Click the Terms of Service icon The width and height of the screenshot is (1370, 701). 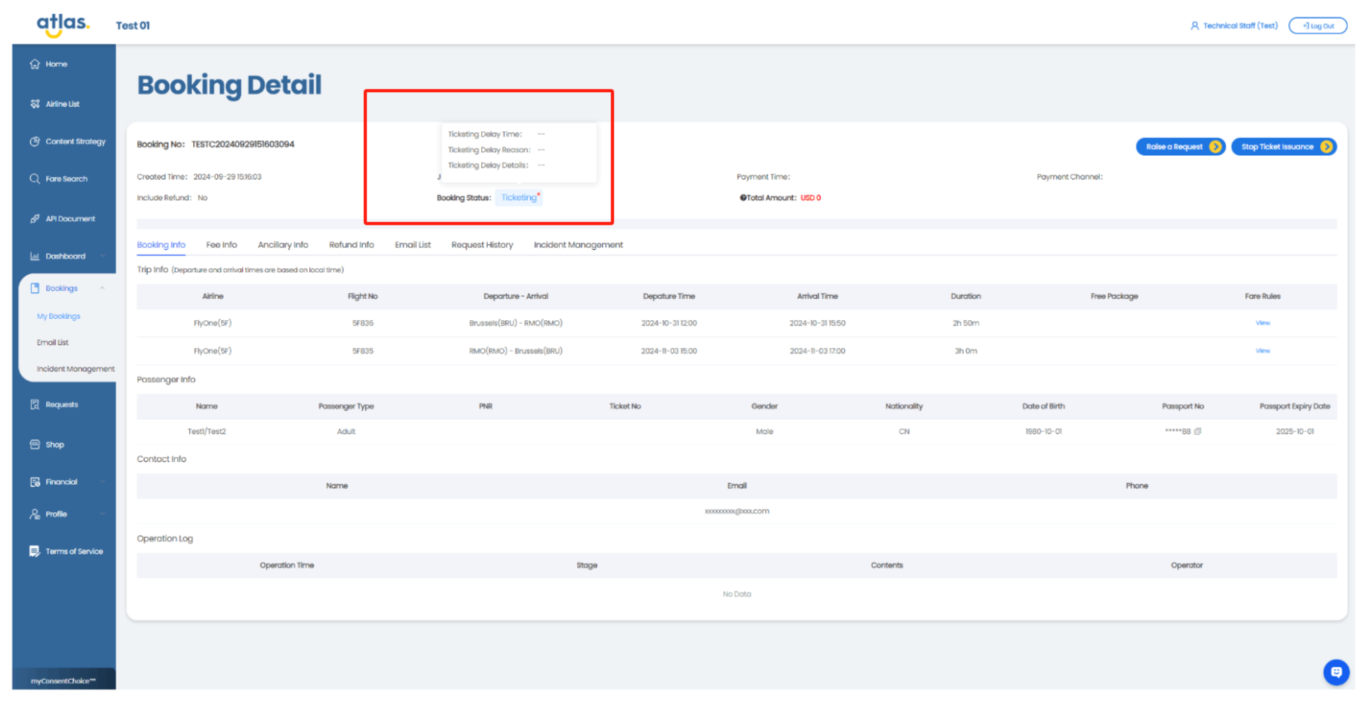tap(35, 552)
